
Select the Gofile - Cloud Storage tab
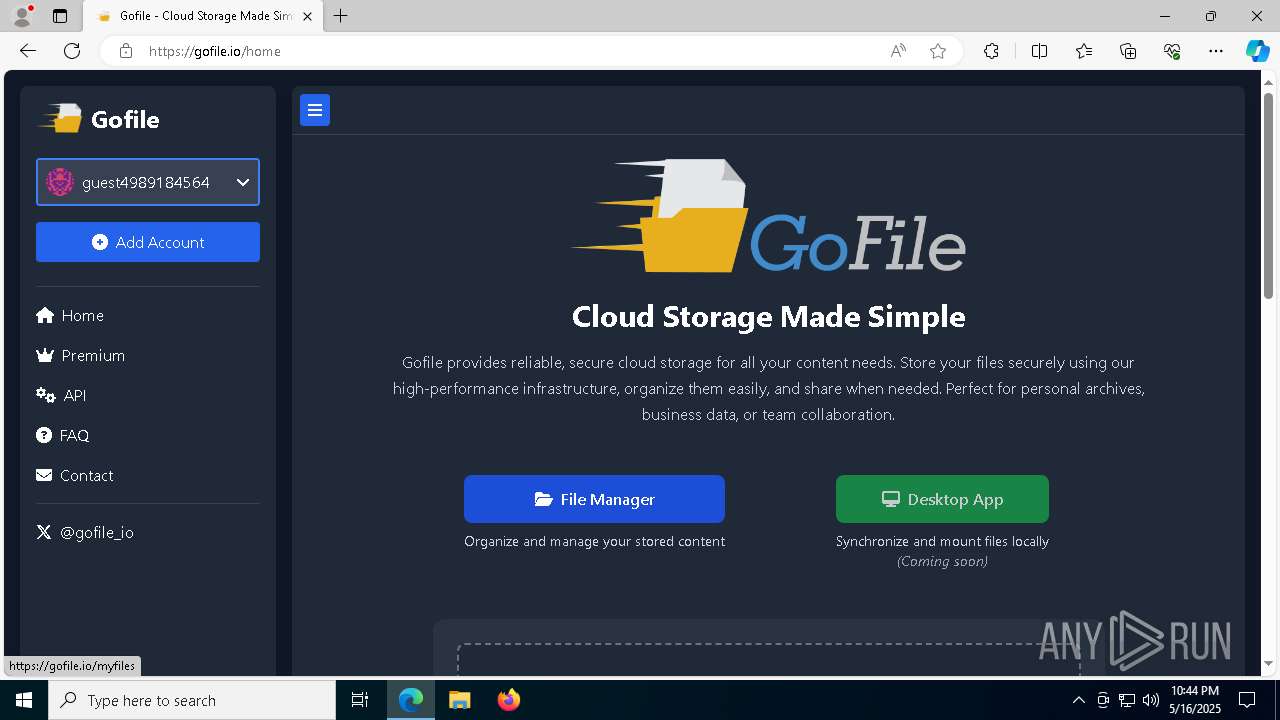point(203,16)
